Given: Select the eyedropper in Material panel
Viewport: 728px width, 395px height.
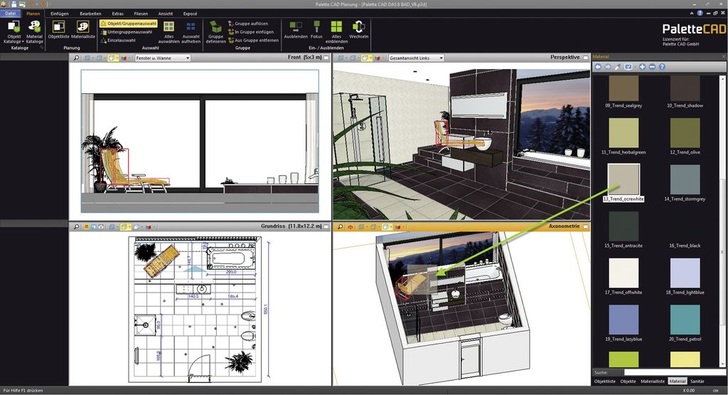Looking at the screenshot, I should [x=618, y=67].
